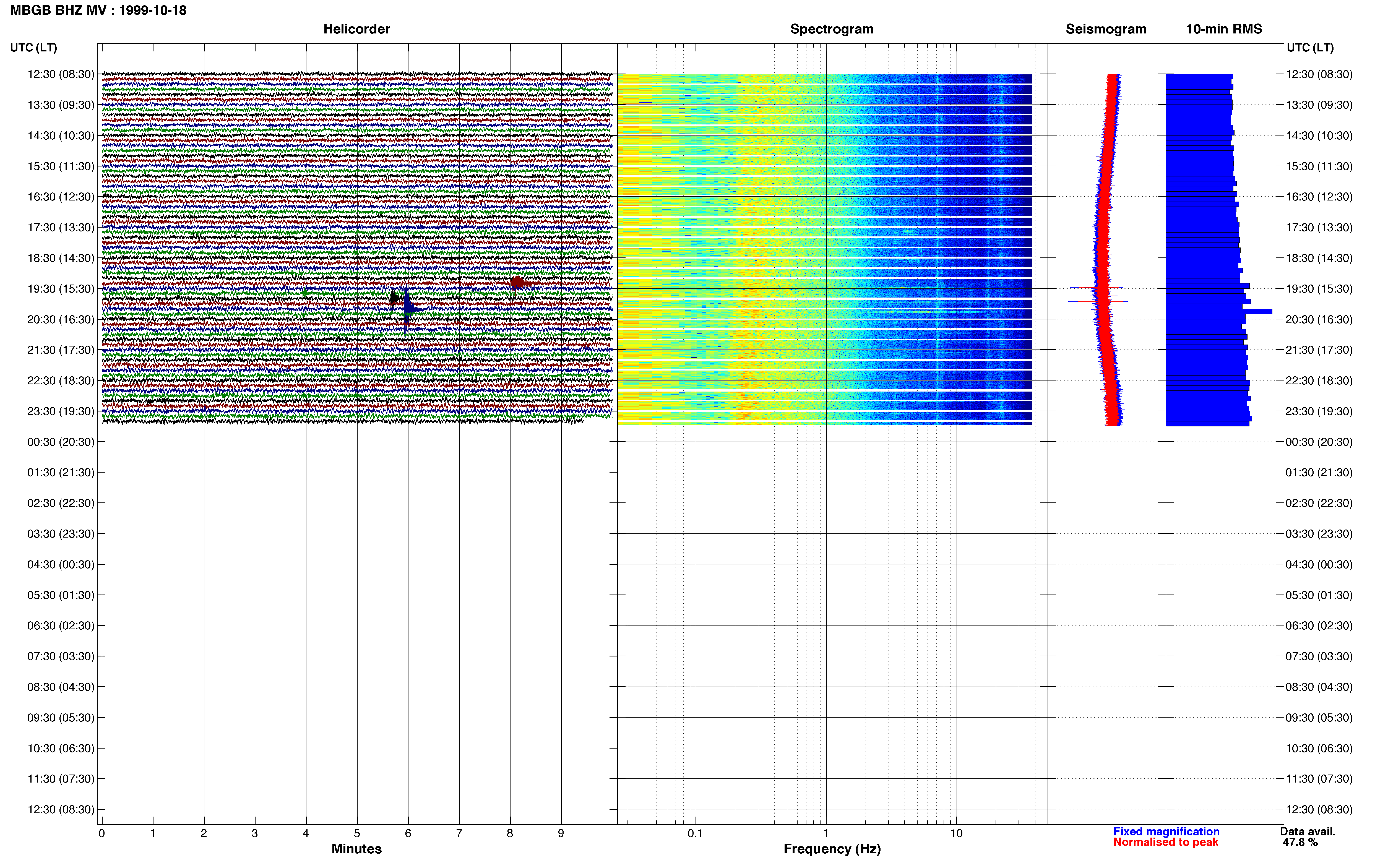
Task: Click the dark red event burst near minute 8
Action: (x=518, y=282)
